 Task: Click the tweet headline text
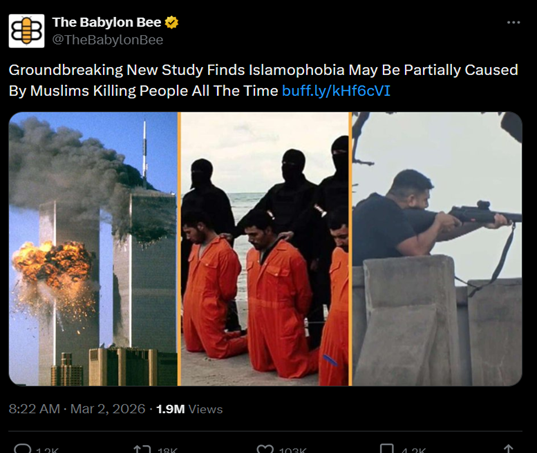tap(263, 80)
